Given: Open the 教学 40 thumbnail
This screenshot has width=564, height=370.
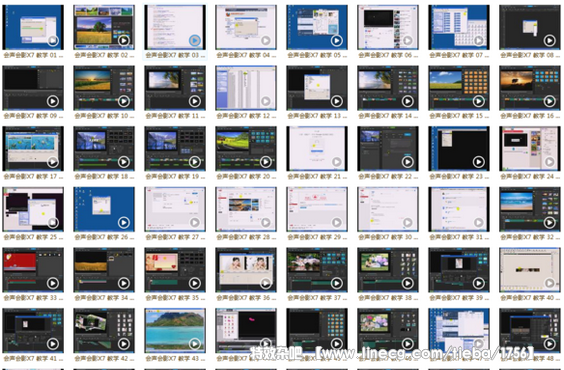Looking at the screenshot, I should [530, 270].
